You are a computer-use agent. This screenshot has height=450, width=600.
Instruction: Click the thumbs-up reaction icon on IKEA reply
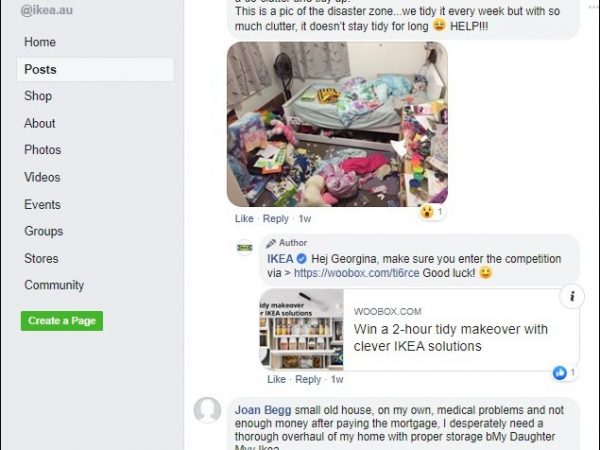click(x=560, y=372)
